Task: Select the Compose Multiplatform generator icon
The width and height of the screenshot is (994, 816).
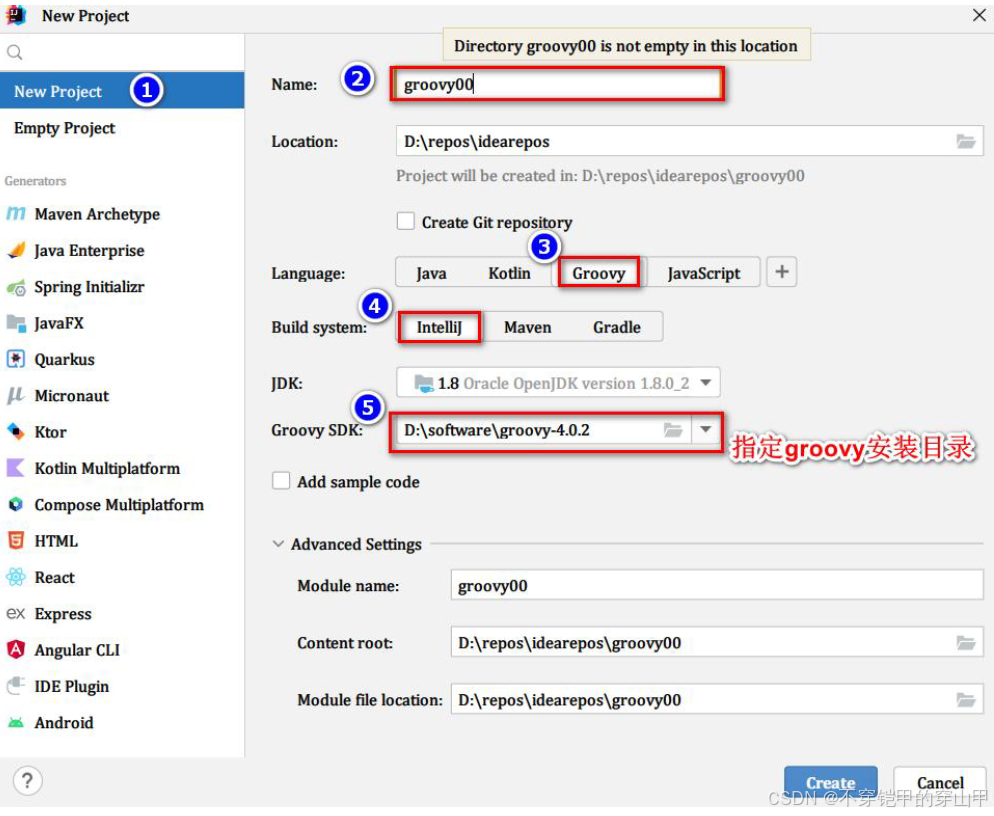Action: tap(16, 505)
